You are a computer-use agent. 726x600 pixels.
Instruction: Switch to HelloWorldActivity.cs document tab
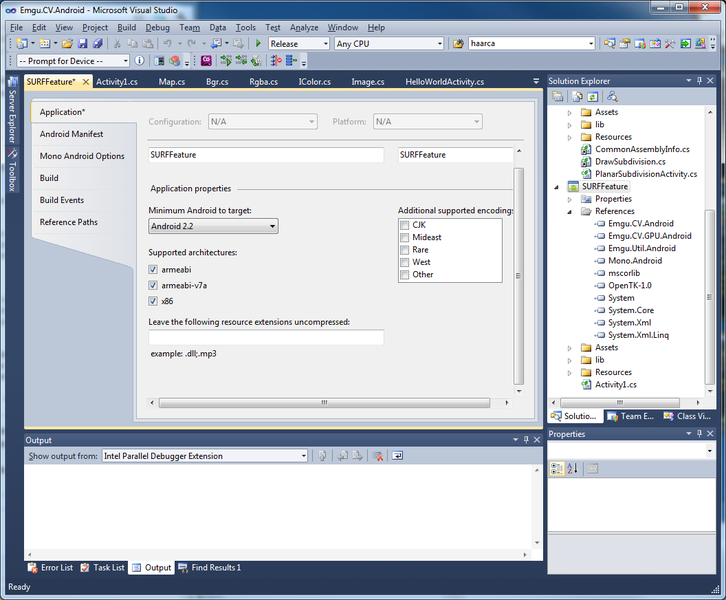click(x=445, y=81)
